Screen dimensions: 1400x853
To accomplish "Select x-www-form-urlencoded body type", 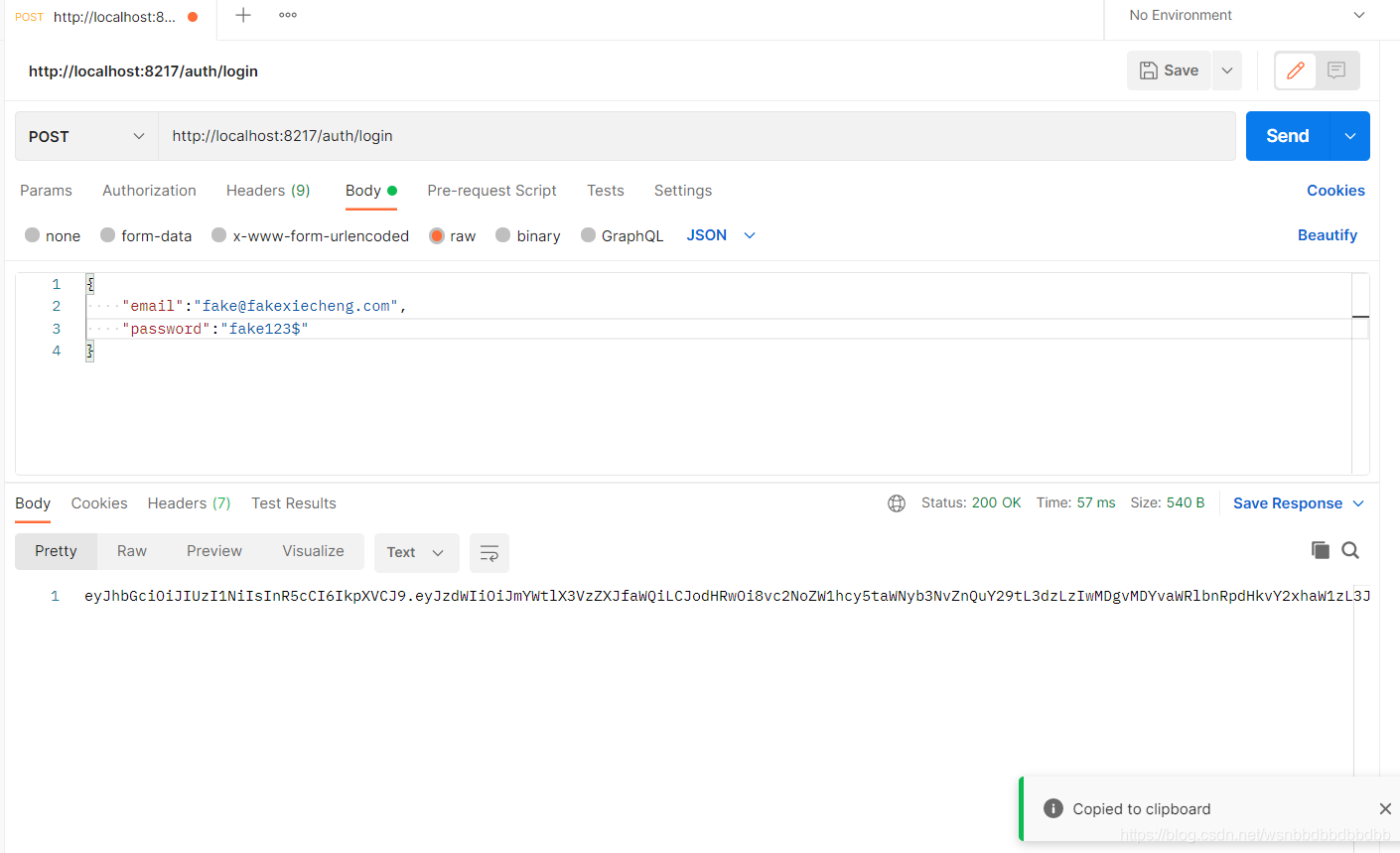I will point(311,235).
